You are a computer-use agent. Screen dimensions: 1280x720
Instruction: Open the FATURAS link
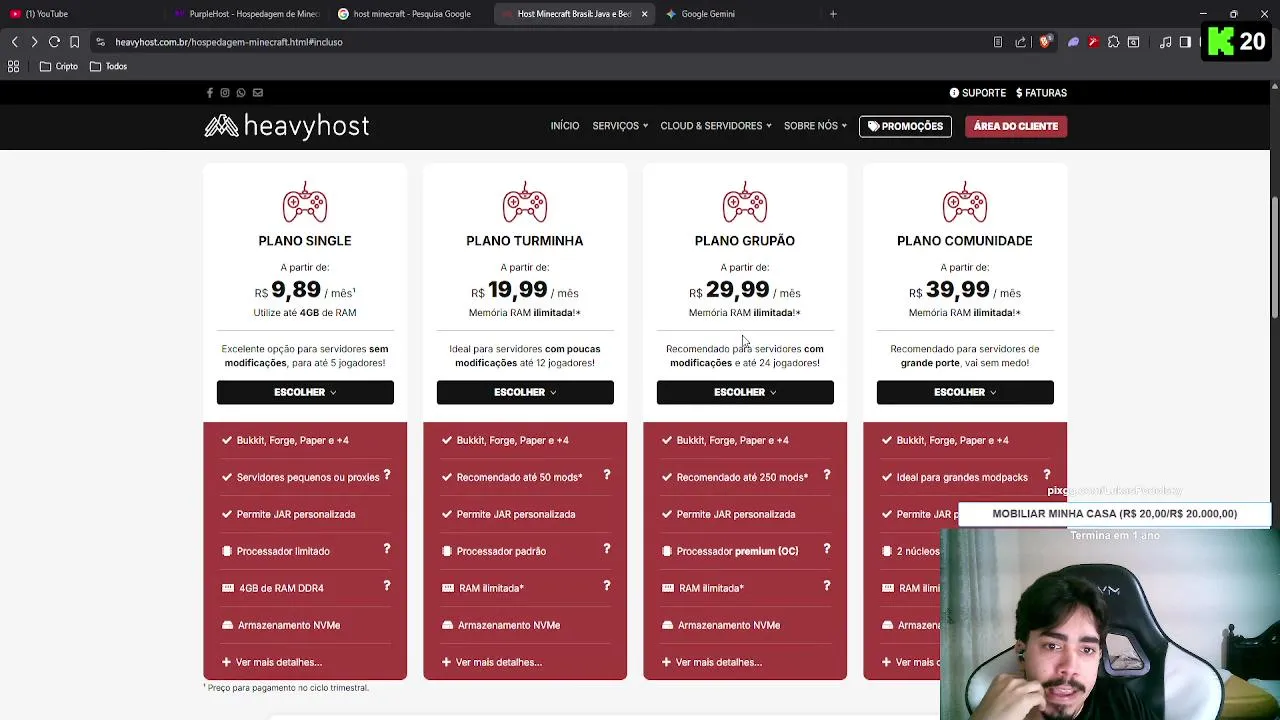pyautogui.click(x=1041, y=93)
